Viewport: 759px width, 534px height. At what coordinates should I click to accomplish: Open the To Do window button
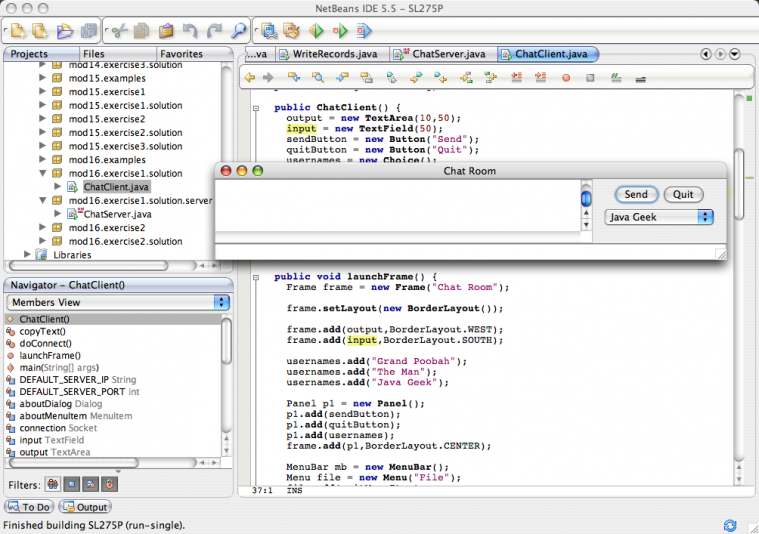[x=30, y=507]
